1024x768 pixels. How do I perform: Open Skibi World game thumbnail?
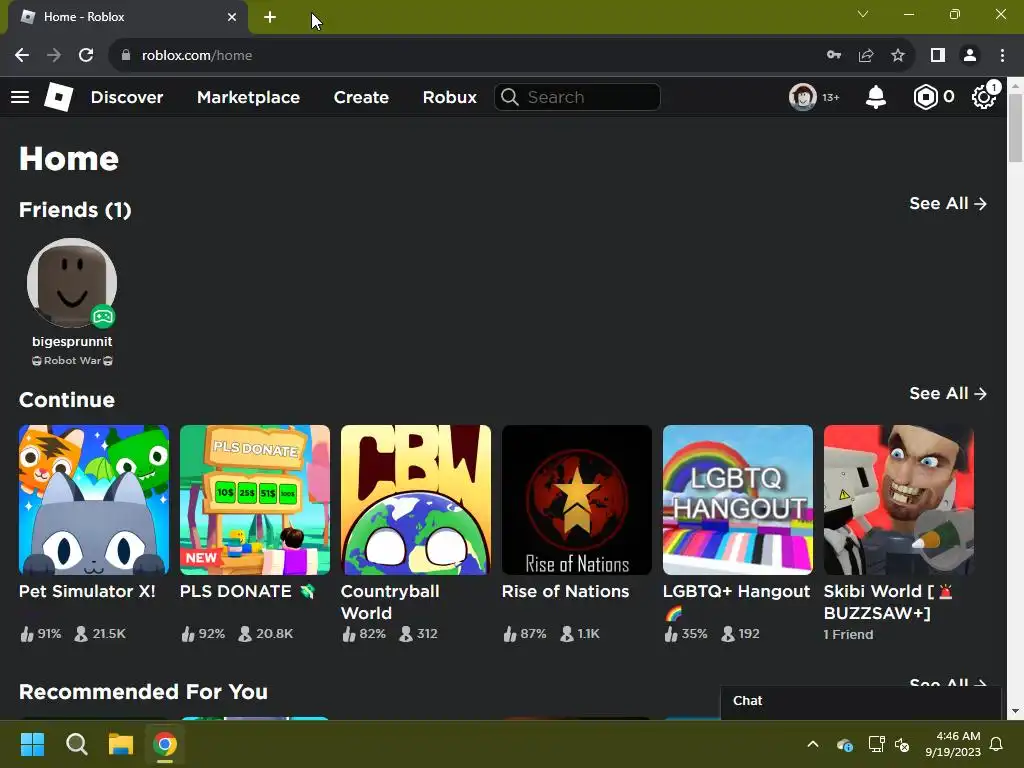[899, 500]
